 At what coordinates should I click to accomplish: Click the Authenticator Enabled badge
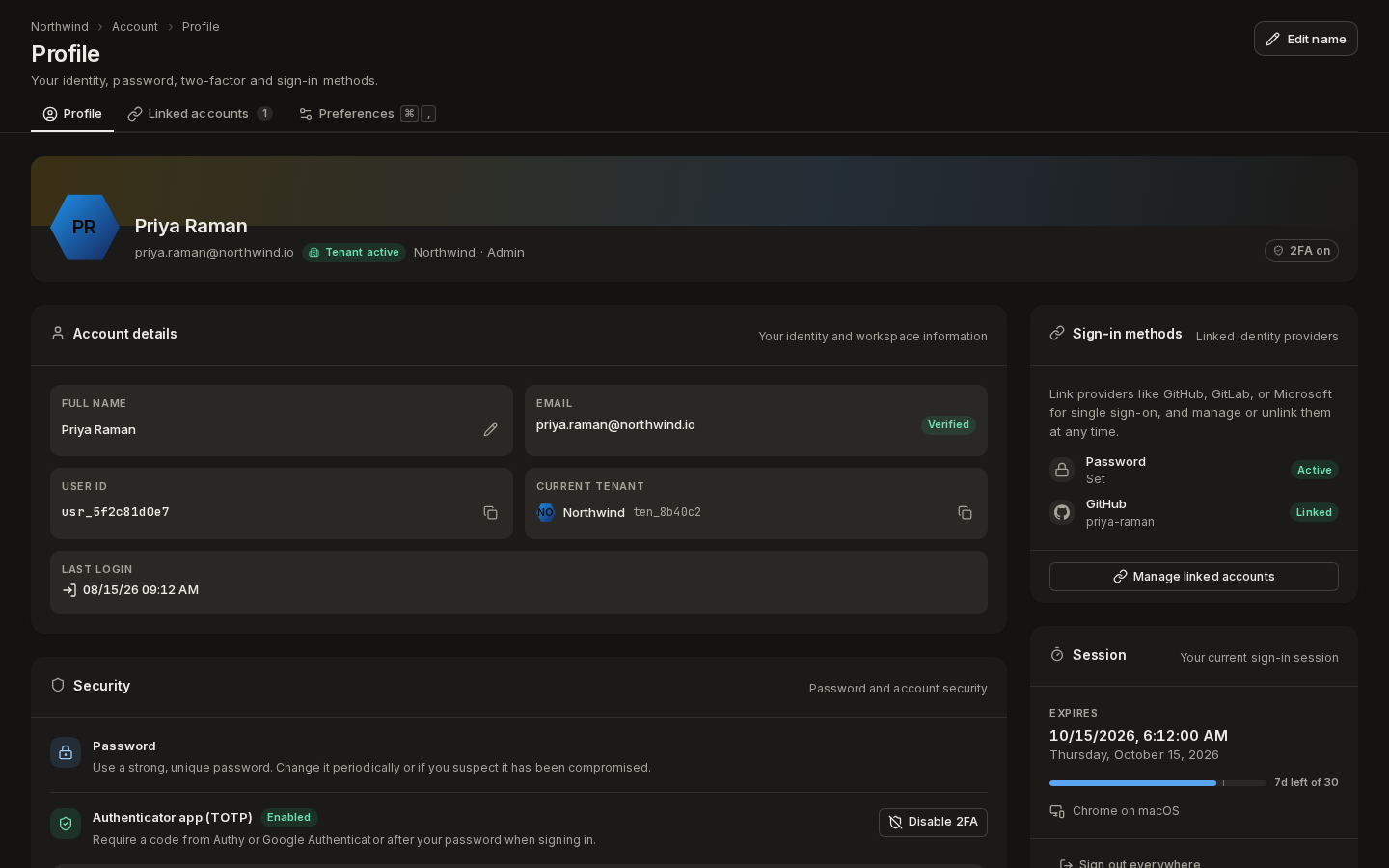(289, 818)
